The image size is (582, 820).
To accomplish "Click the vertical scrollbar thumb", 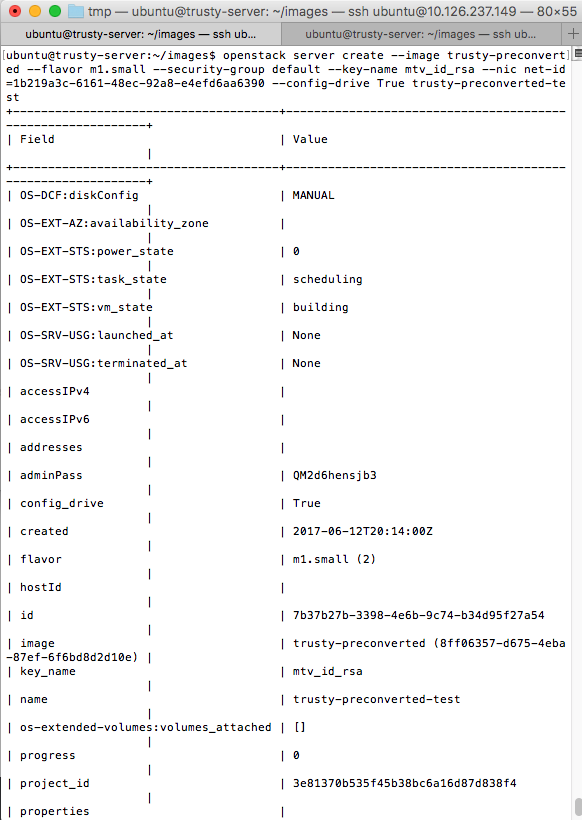I will pos(577,808).
